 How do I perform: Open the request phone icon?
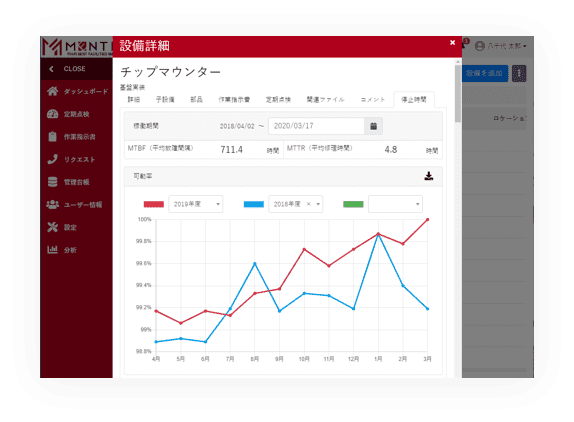[x=52, y=159]
